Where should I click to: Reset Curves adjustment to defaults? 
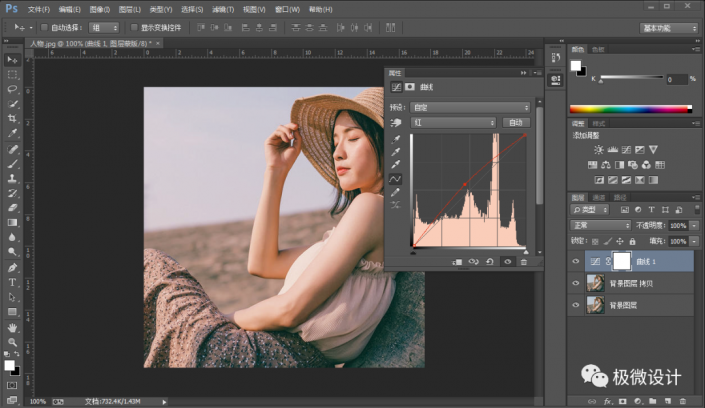pyautogui.click(x=490, y=262)
